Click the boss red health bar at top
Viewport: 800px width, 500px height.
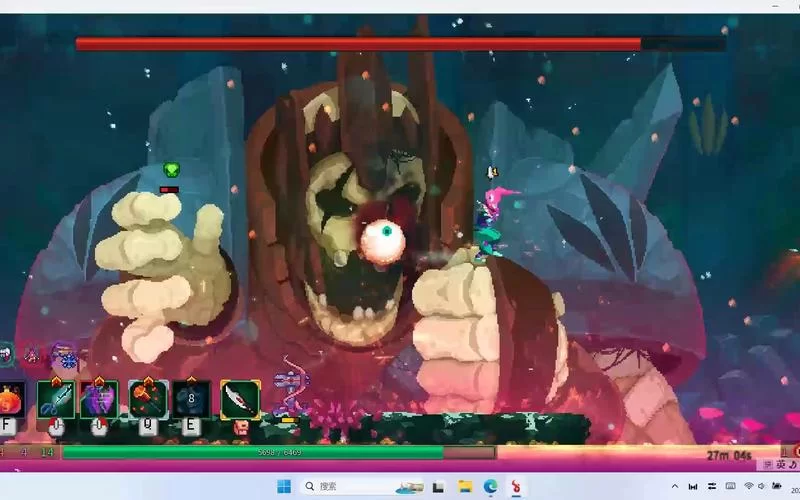click(x=401, y=44)
